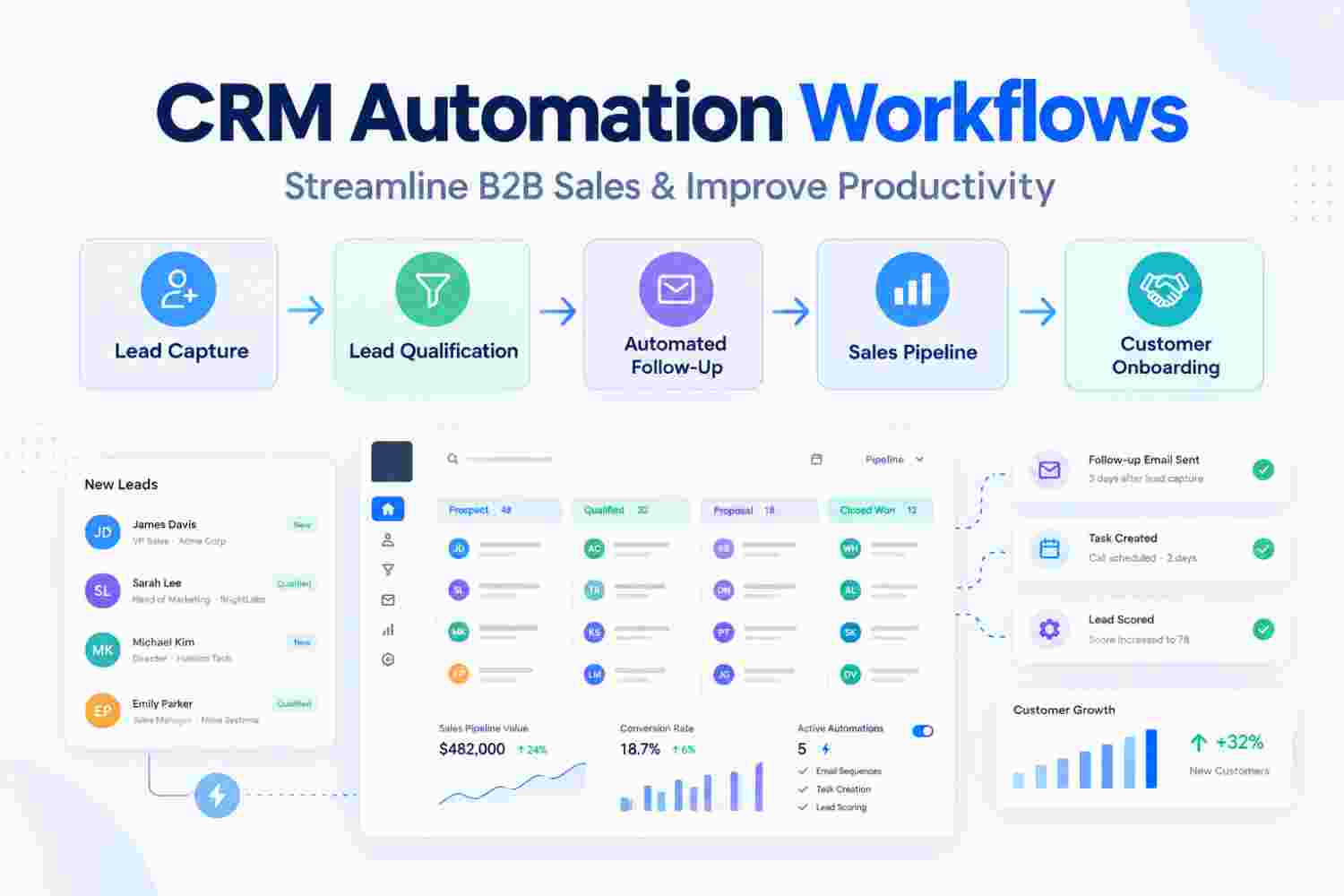Click the Automated Follow-Up step label
Viewport: 1344px width, 896px height.
click(x=676, y=356)
